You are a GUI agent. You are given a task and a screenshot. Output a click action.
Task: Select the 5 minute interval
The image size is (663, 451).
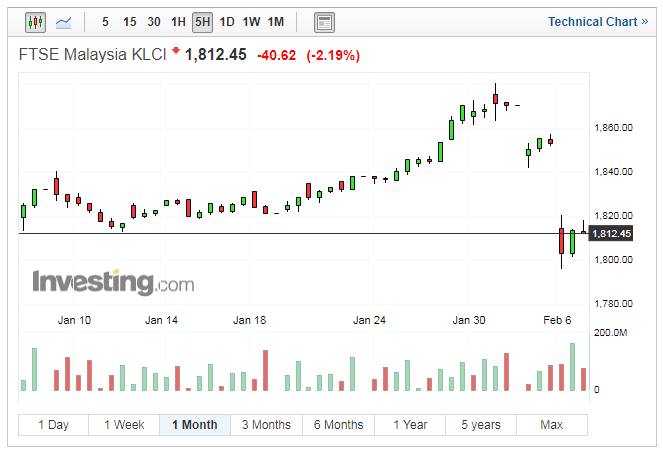coord(105,22)
